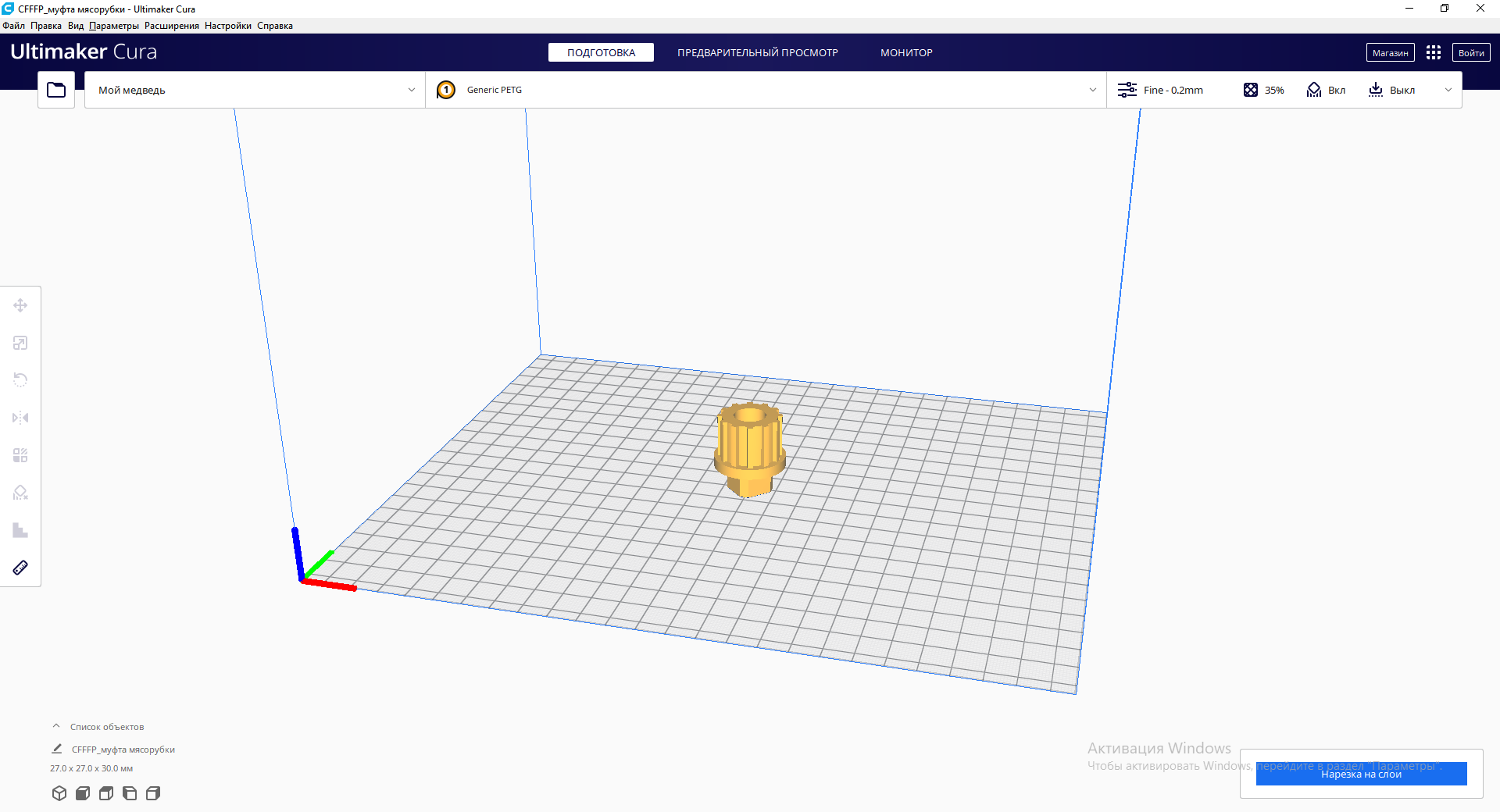This screenshot has height=812, width=1500.
Task: Switch to ПРЕДВАРИТЕЛЬНЫЙ ПРОСМОТР tab
Action: [x=758, y=52]
